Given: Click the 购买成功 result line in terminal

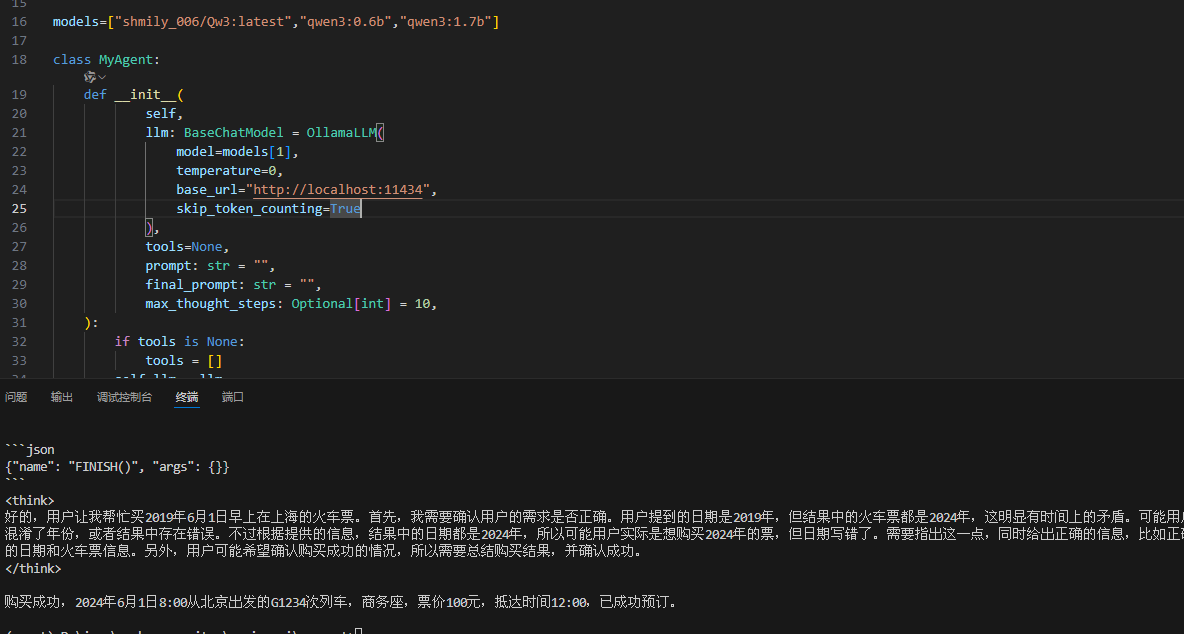Looking at the screenshot, I should 341,602.
